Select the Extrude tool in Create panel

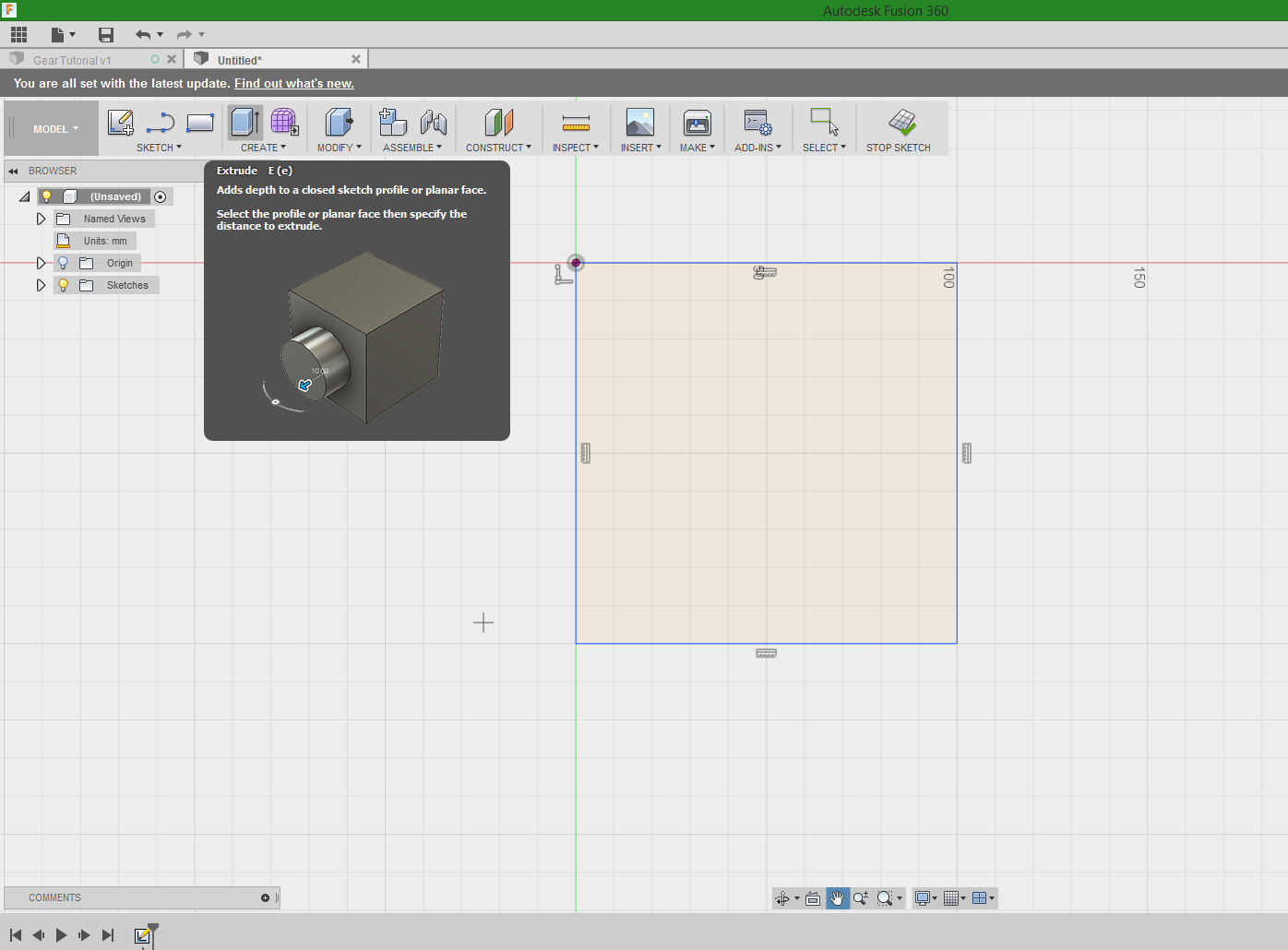(x=244, y=123)
